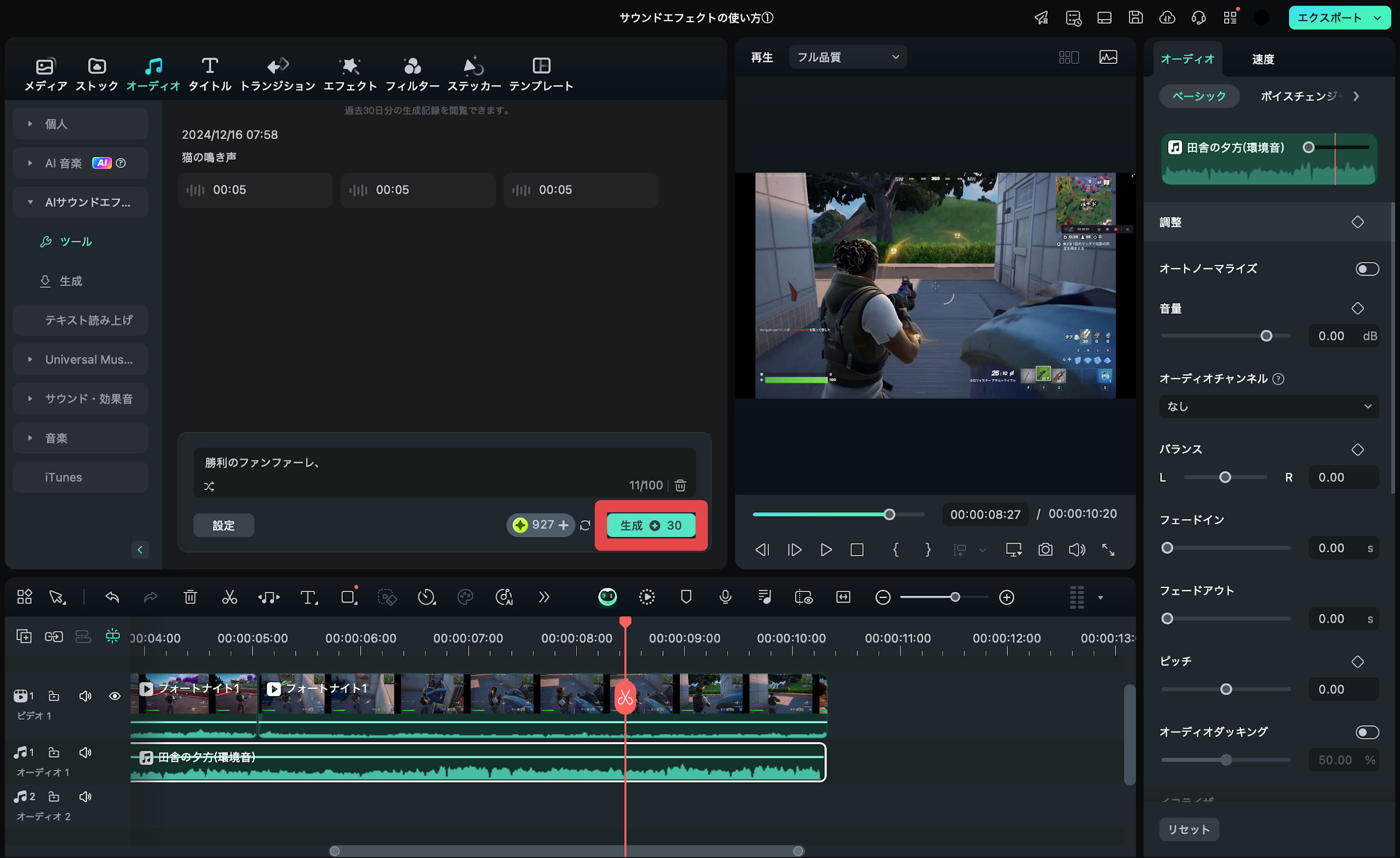Image resolution: width=1400 pixels, height=858 pixels.
Task: Toggle visibility eye of ビデオ 1 track
Action: pos(114,696)
